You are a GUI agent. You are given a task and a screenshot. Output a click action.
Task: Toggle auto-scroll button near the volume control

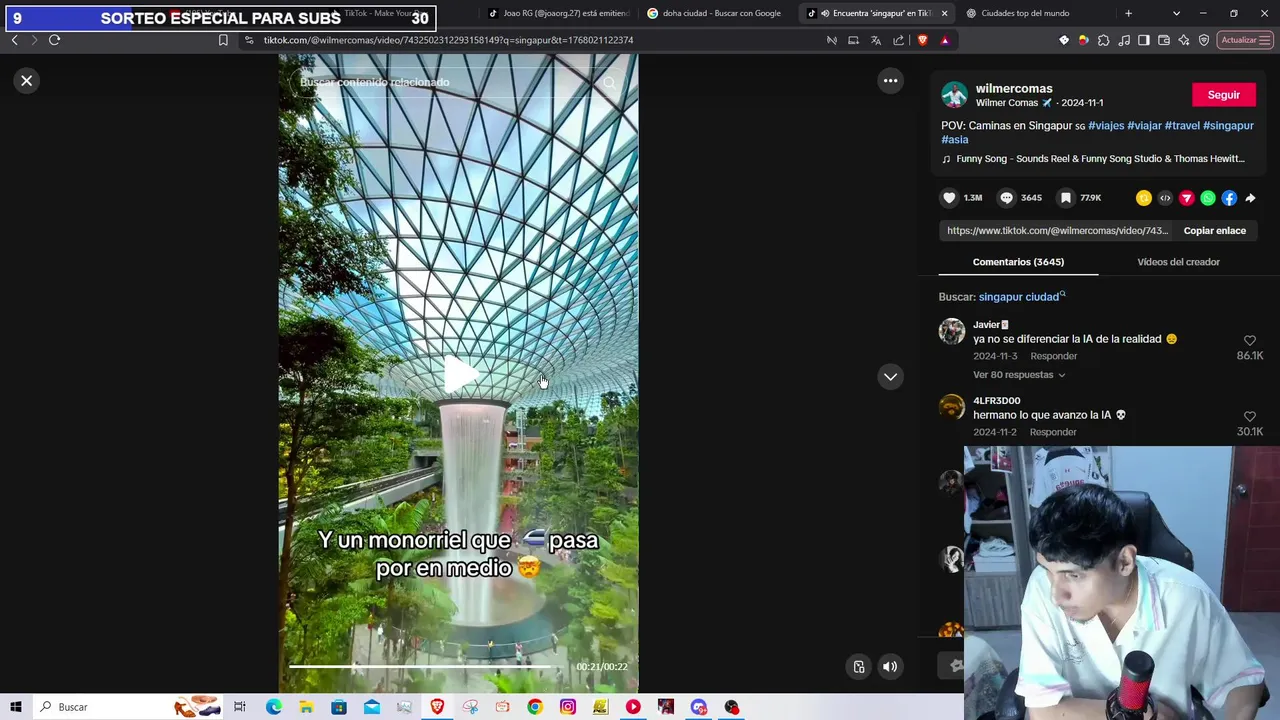[859, 667]
